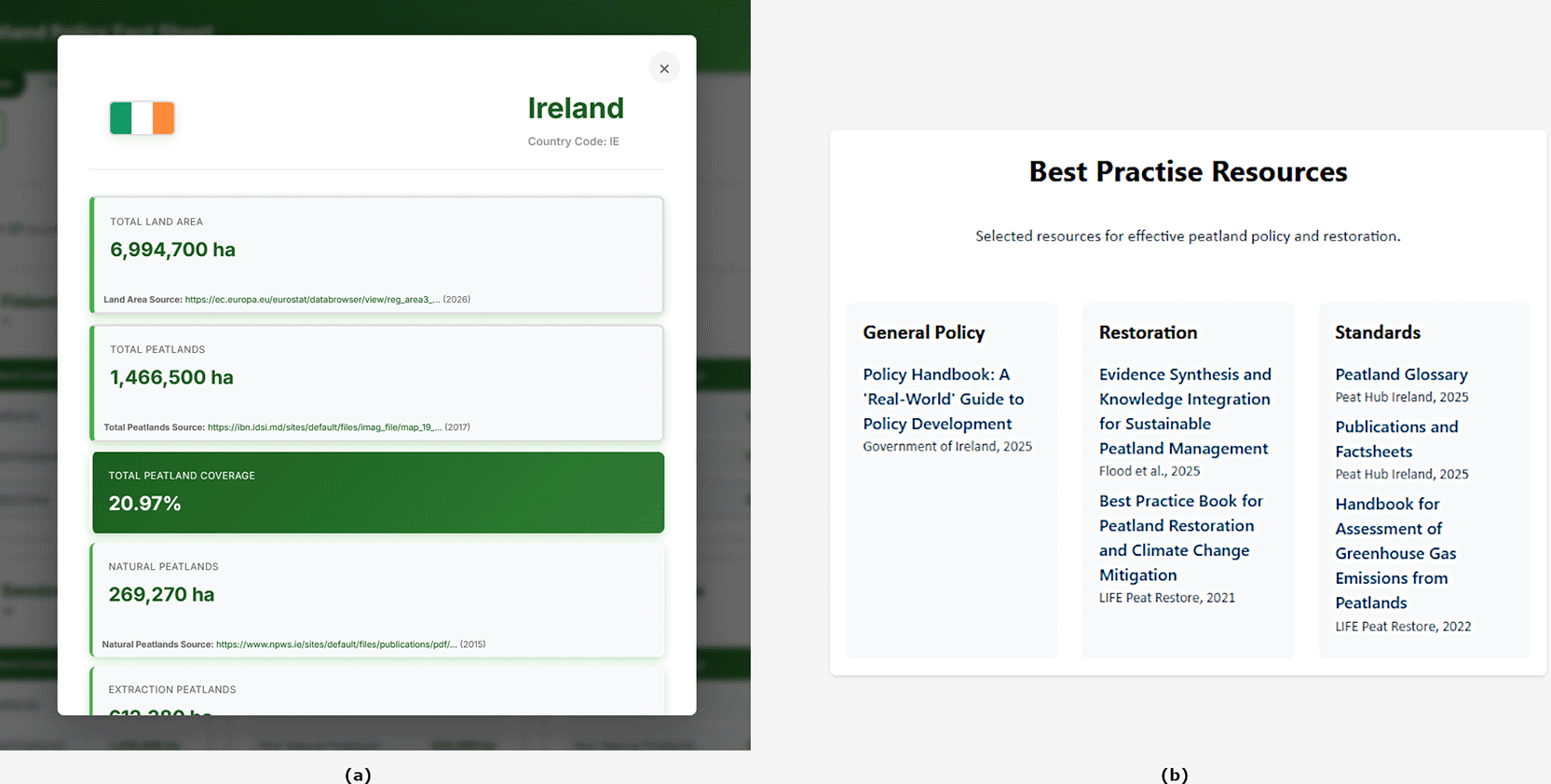
Task: Open the Eurostat land area source link
Action: click(313, 300)
